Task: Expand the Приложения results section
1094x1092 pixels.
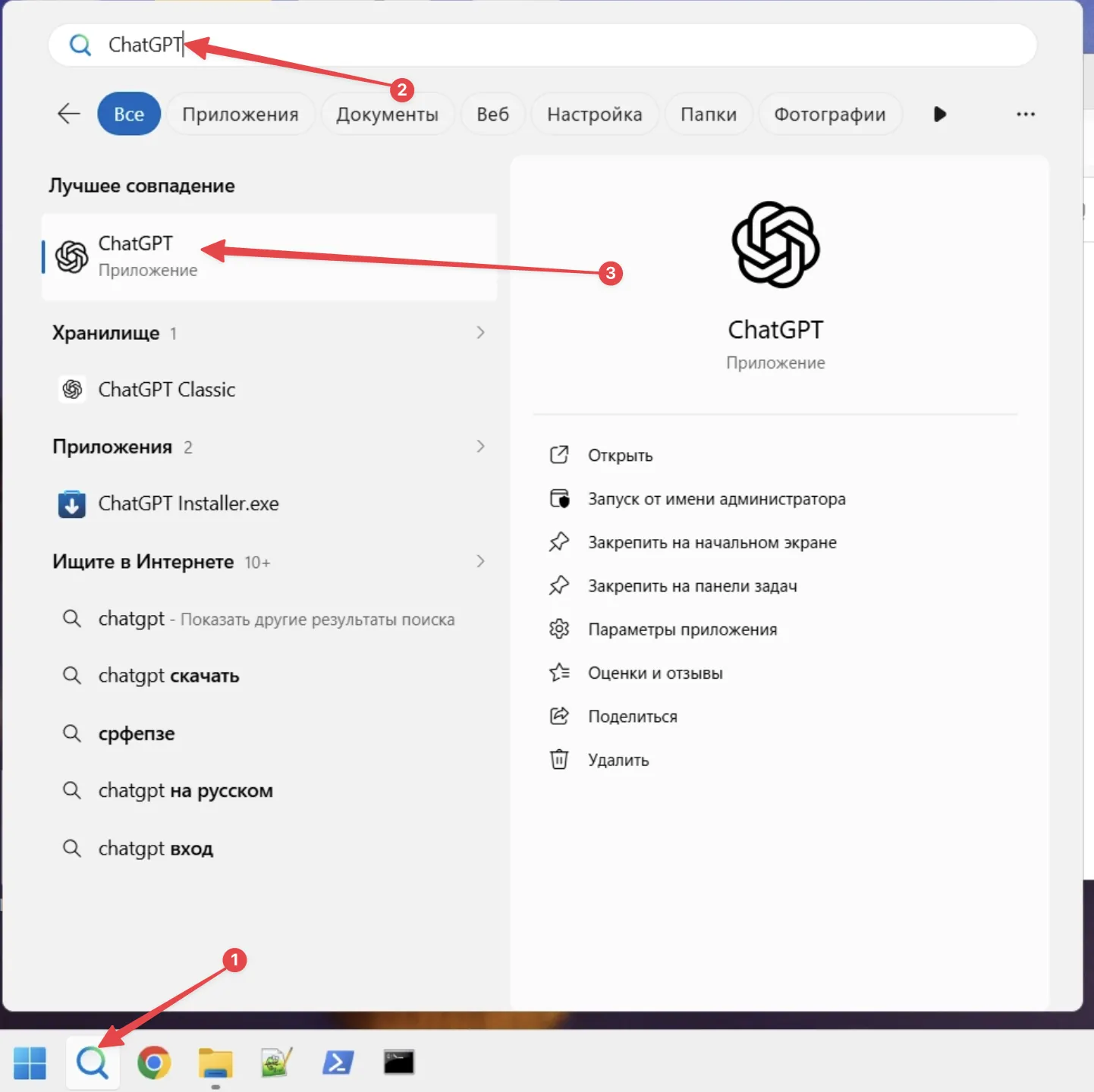Action: click(480, 446)
